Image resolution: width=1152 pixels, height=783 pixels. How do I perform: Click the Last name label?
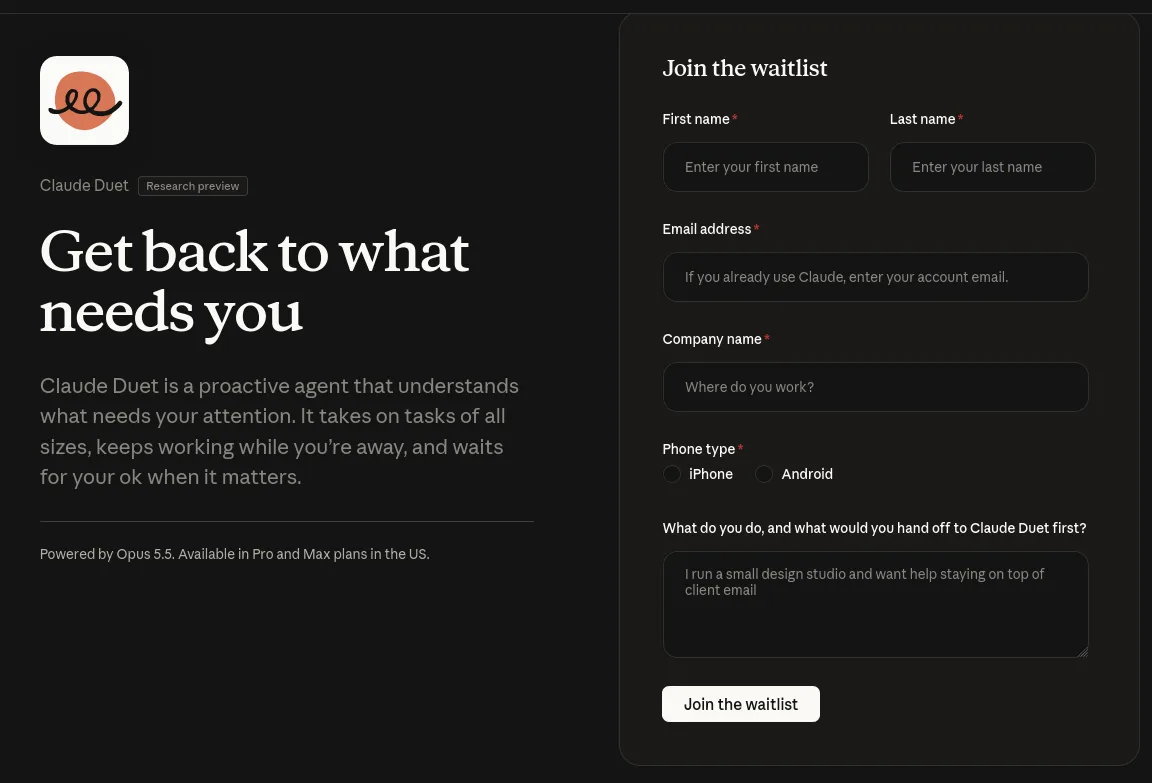(x=922, y=119)
